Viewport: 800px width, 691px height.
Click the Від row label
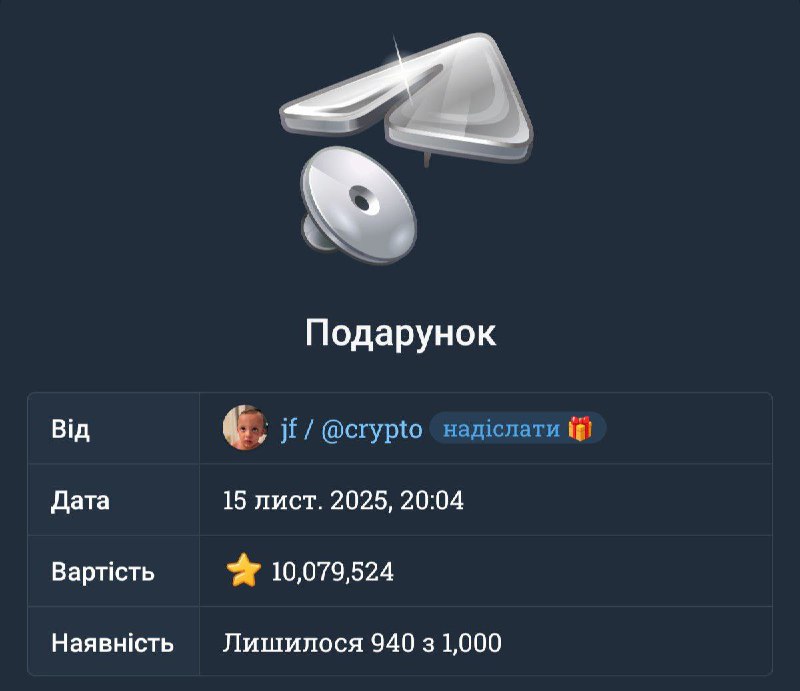coord(70,429)
